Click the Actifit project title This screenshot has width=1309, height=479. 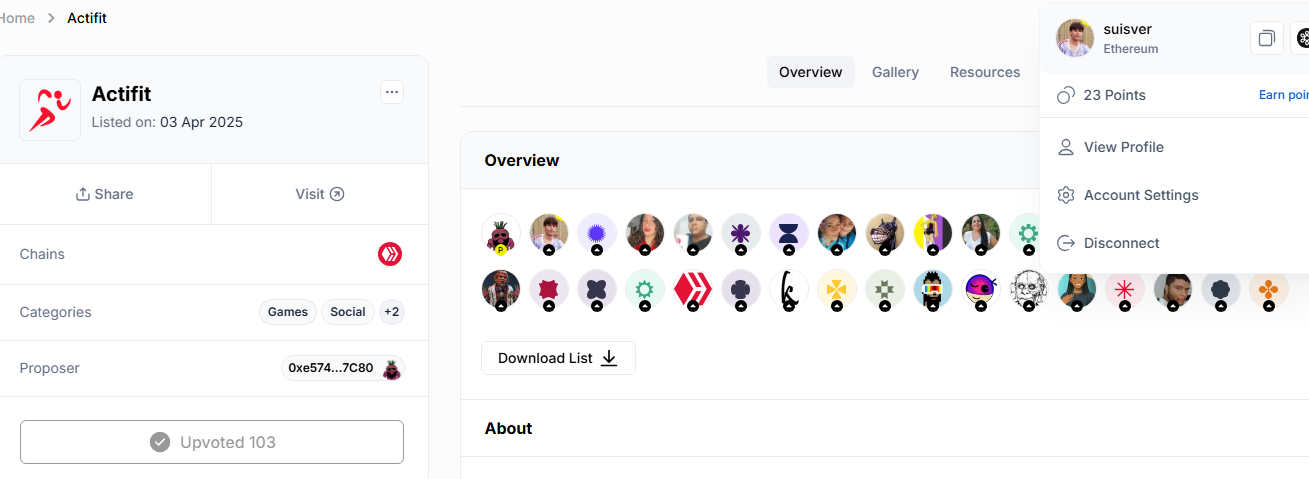[x=121, y=94]
